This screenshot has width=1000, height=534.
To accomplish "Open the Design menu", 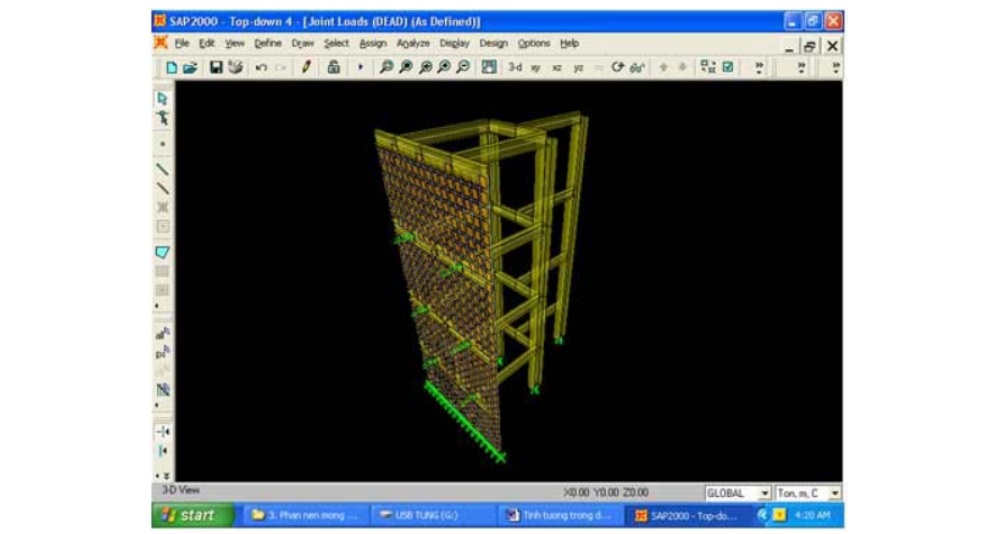I will tap(494, 43).
